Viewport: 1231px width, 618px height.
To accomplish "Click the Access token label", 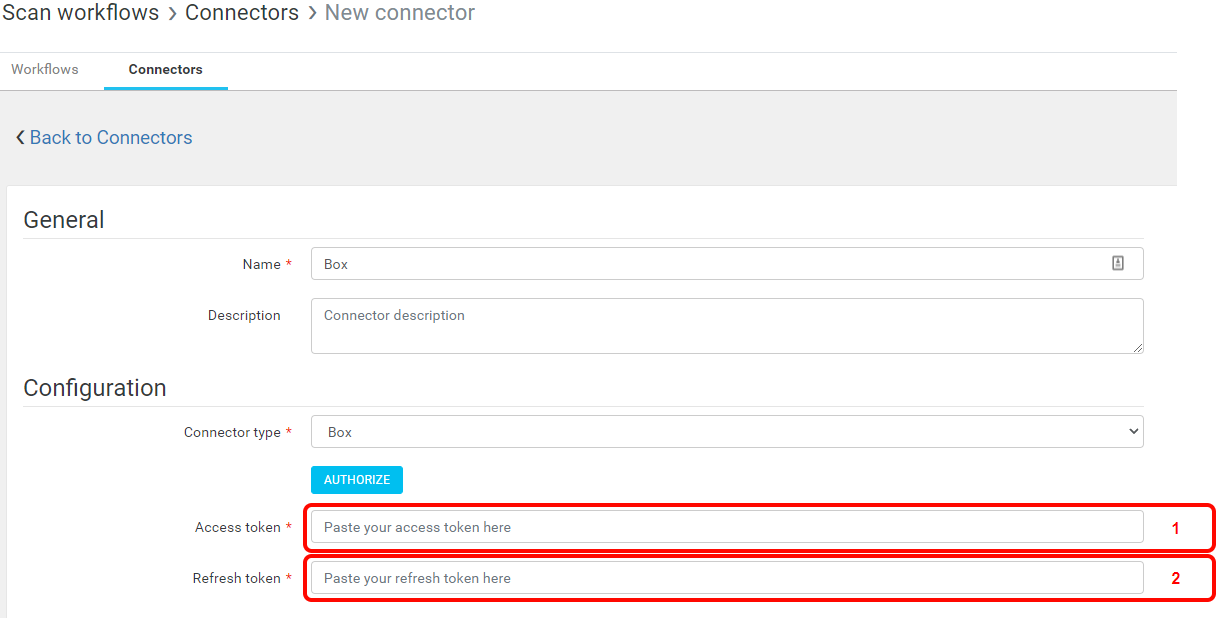I will point(238,528).
